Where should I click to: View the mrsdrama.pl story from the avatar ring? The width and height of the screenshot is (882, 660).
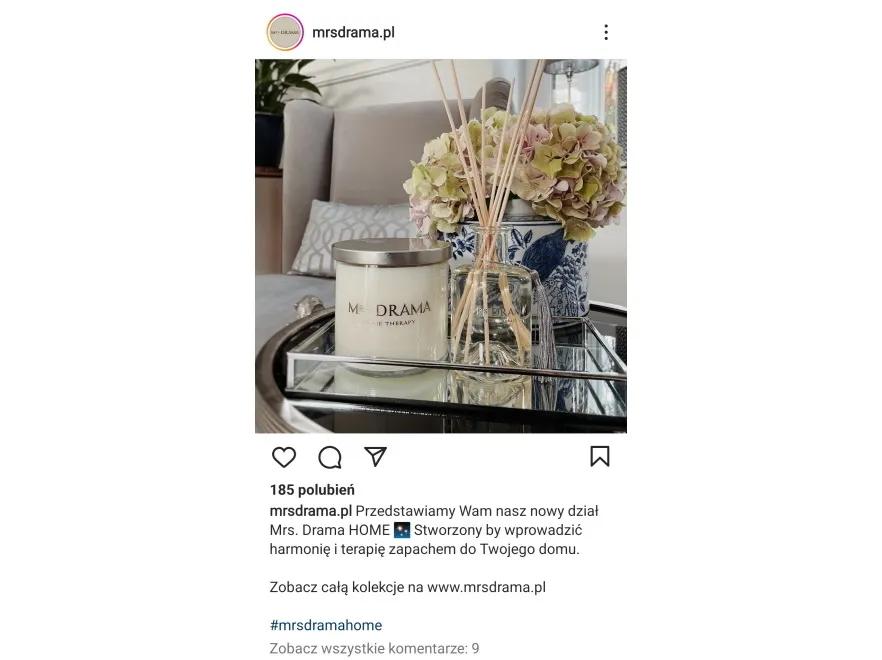click(285, 33)
